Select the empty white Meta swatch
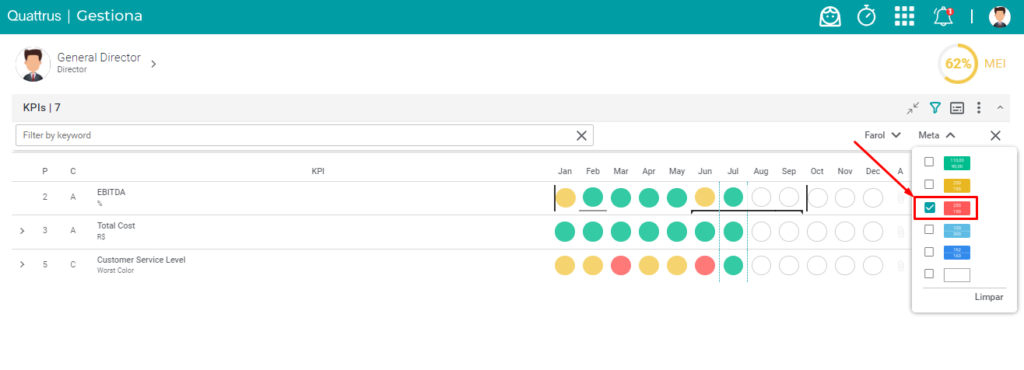This screenshot has width=1024, height=370. [957, 275]
